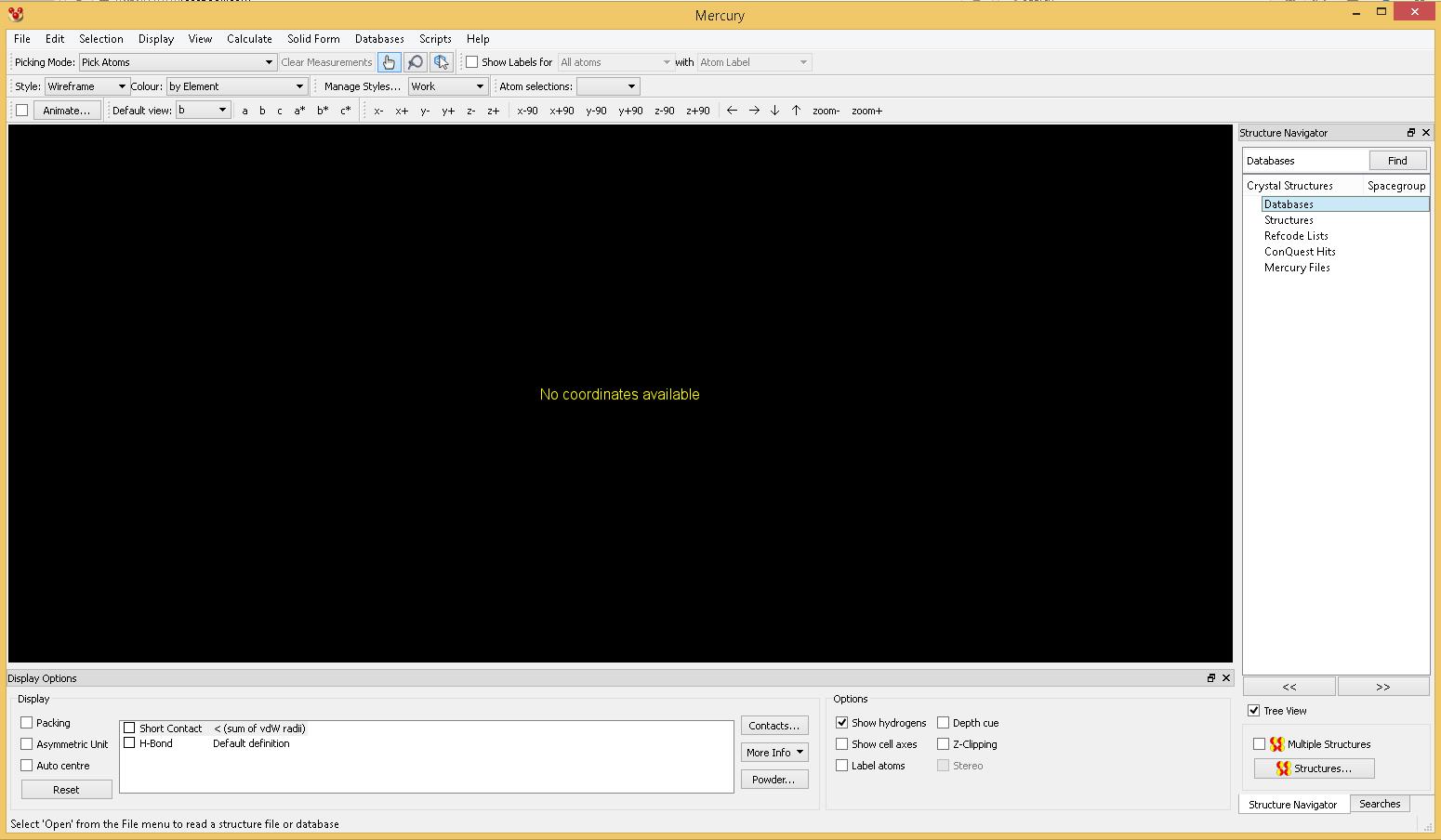The height and width of the screenshot is (840, 1441).
Task: Click the Powder... button
Action: coord(774,780)
